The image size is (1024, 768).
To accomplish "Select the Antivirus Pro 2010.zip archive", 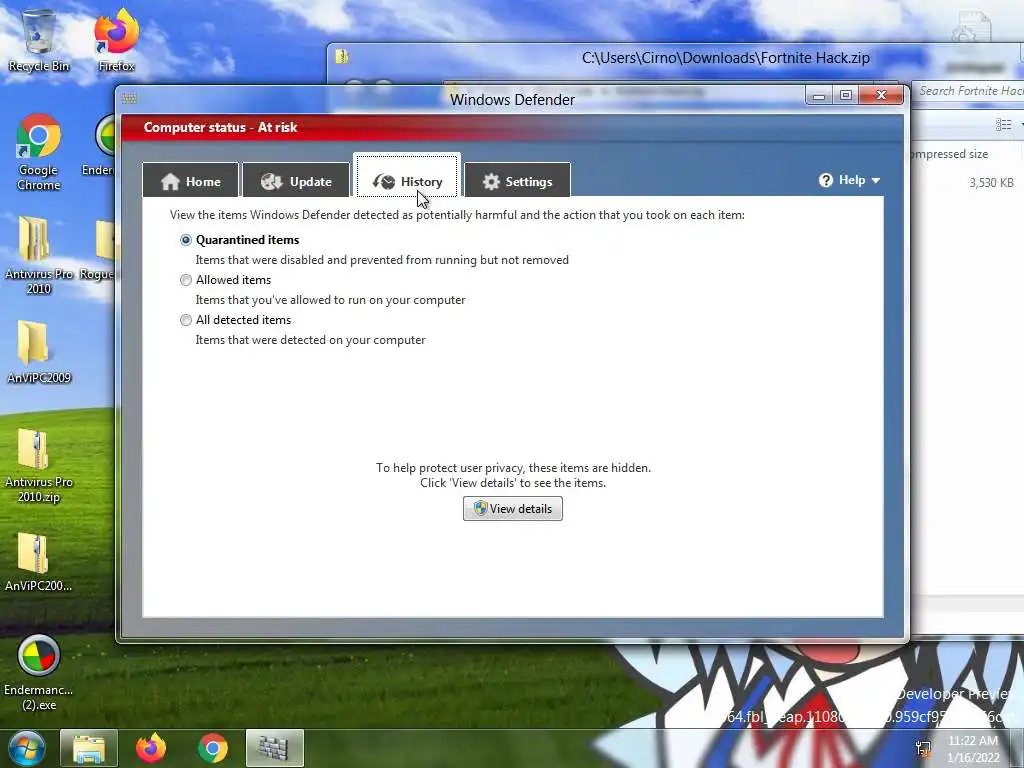I will (x=39, y=466).
